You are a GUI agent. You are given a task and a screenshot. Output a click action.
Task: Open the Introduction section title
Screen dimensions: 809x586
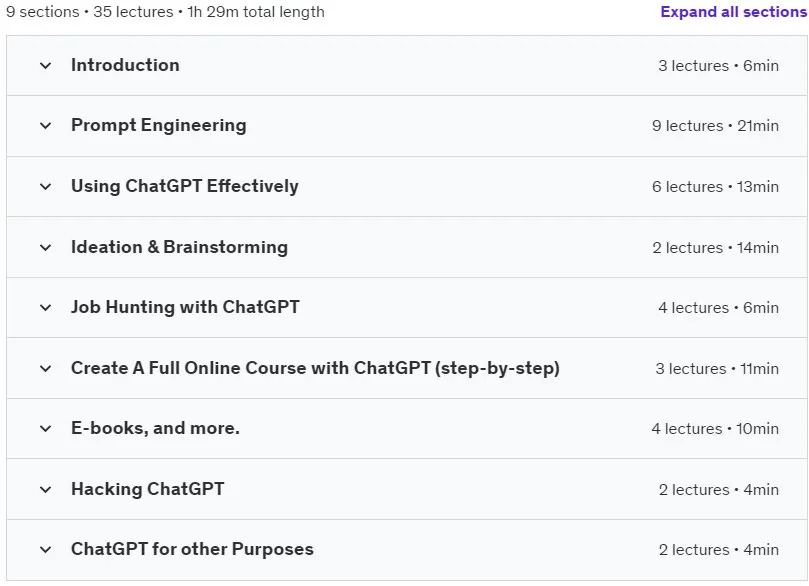click(x=125, y=65)
